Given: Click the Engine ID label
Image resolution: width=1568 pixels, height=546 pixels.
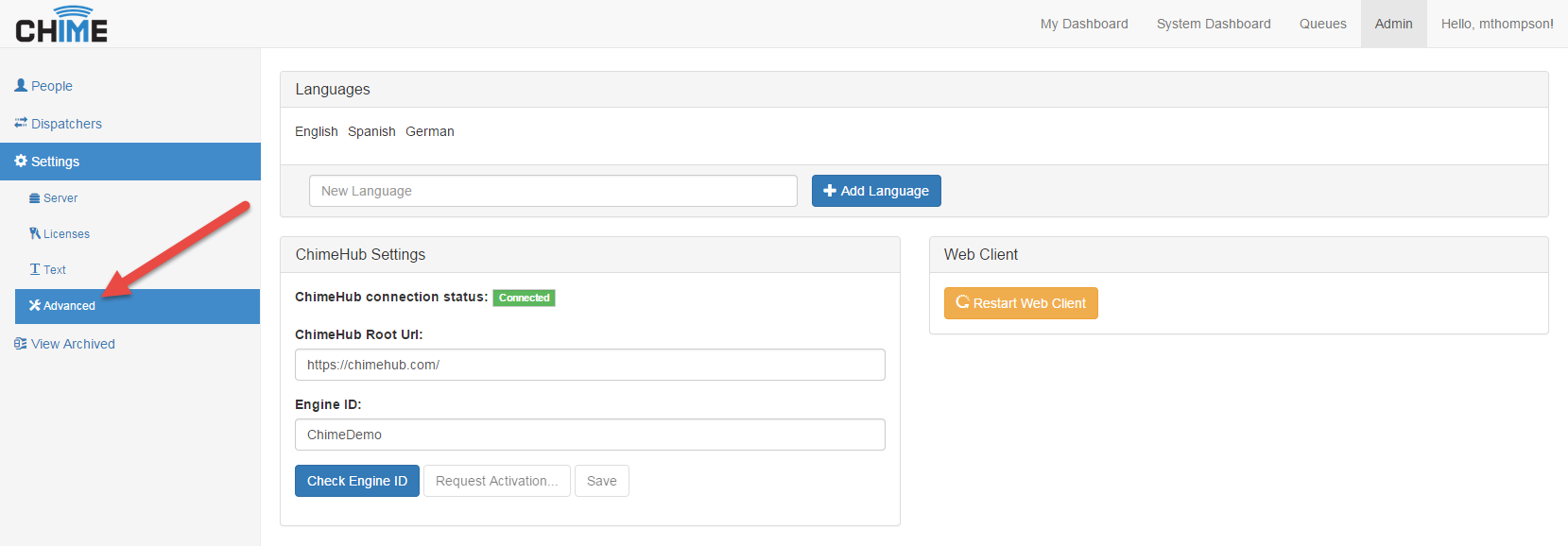Looking at the screenshot, I should pyautogui.click(x=328, y=404).
